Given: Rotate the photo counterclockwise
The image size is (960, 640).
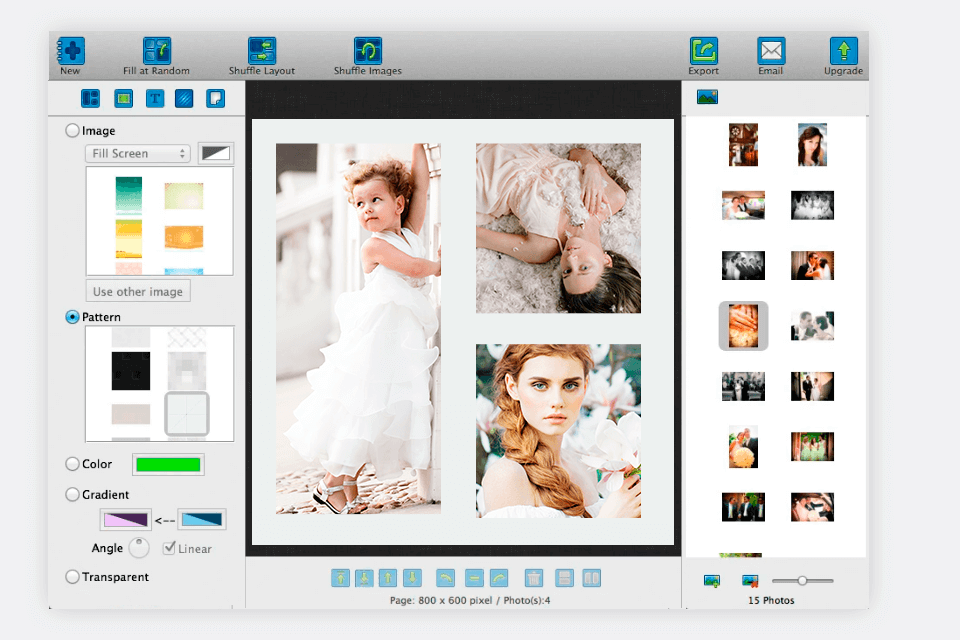Looking at the screenshot, I should [x=445, y=578].
